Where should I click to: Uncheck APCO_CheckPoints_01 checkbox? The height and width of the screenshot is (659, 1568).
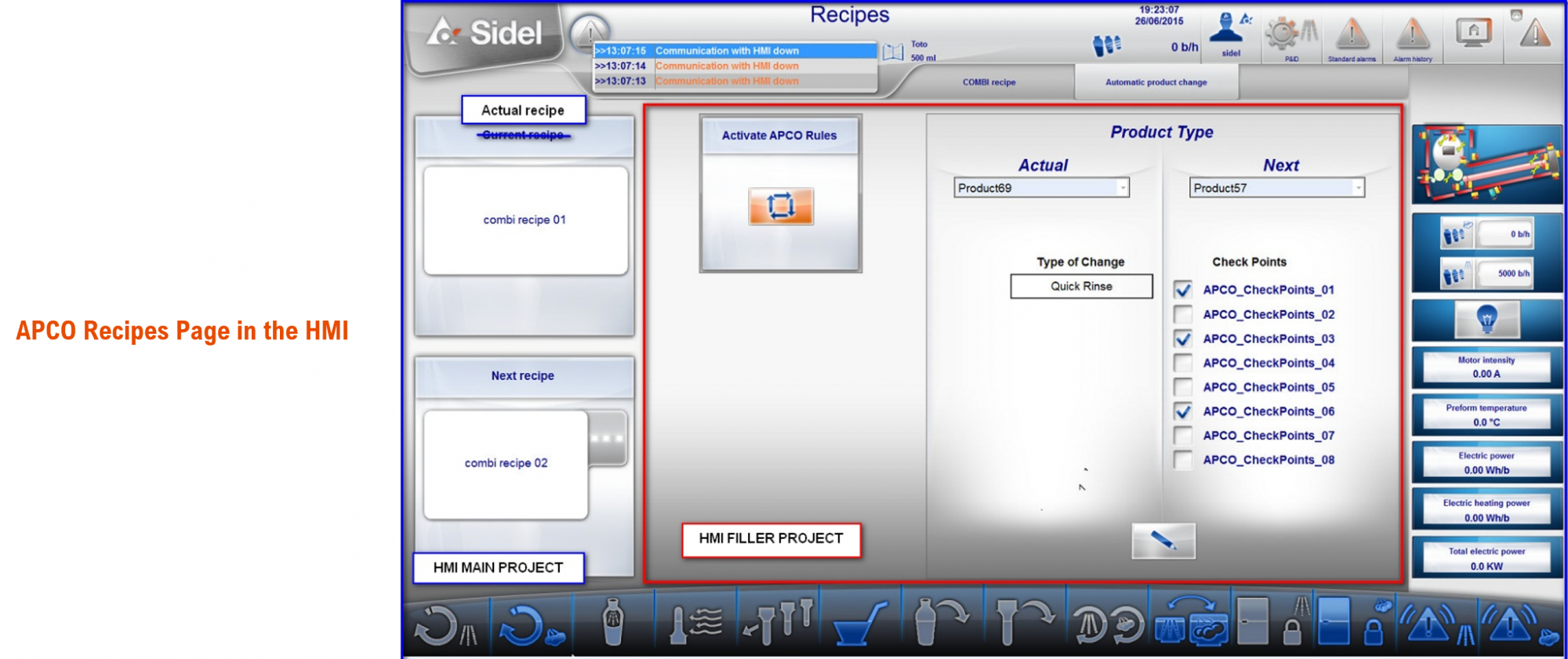(1182, 290)
